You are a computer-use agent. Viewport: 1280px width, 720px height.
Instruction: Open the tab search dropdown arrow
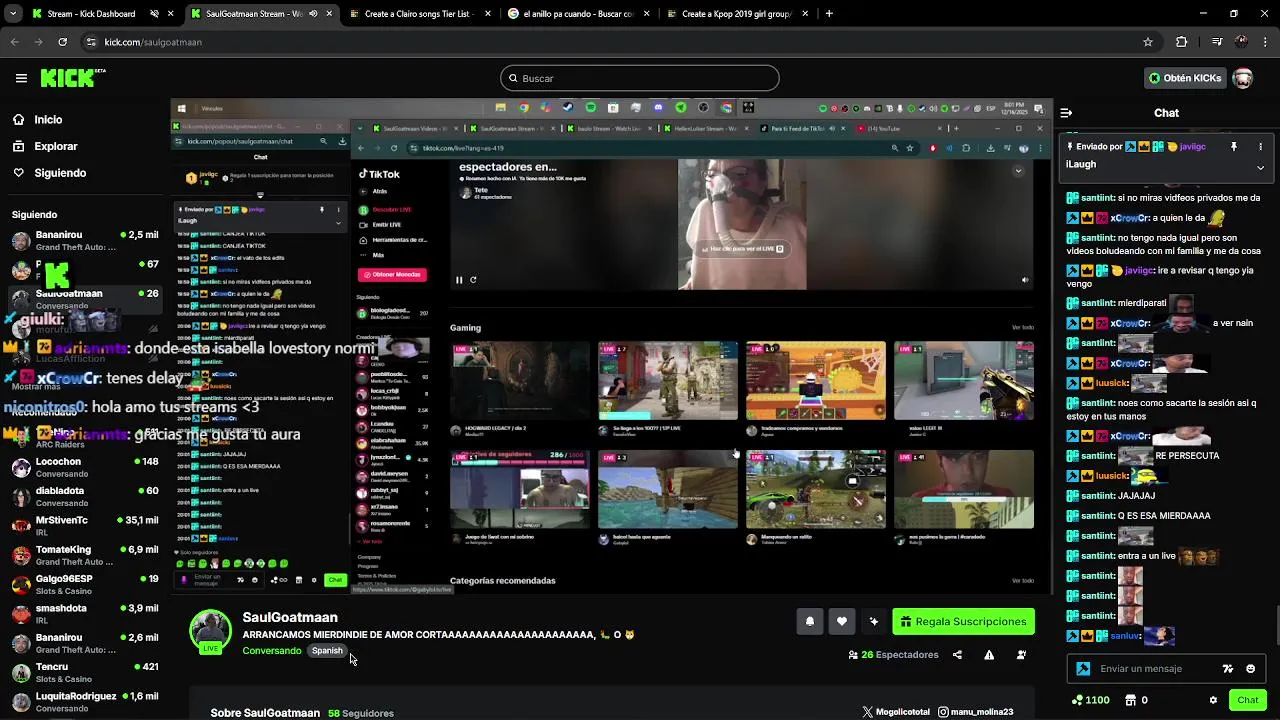tap(13, 14)
